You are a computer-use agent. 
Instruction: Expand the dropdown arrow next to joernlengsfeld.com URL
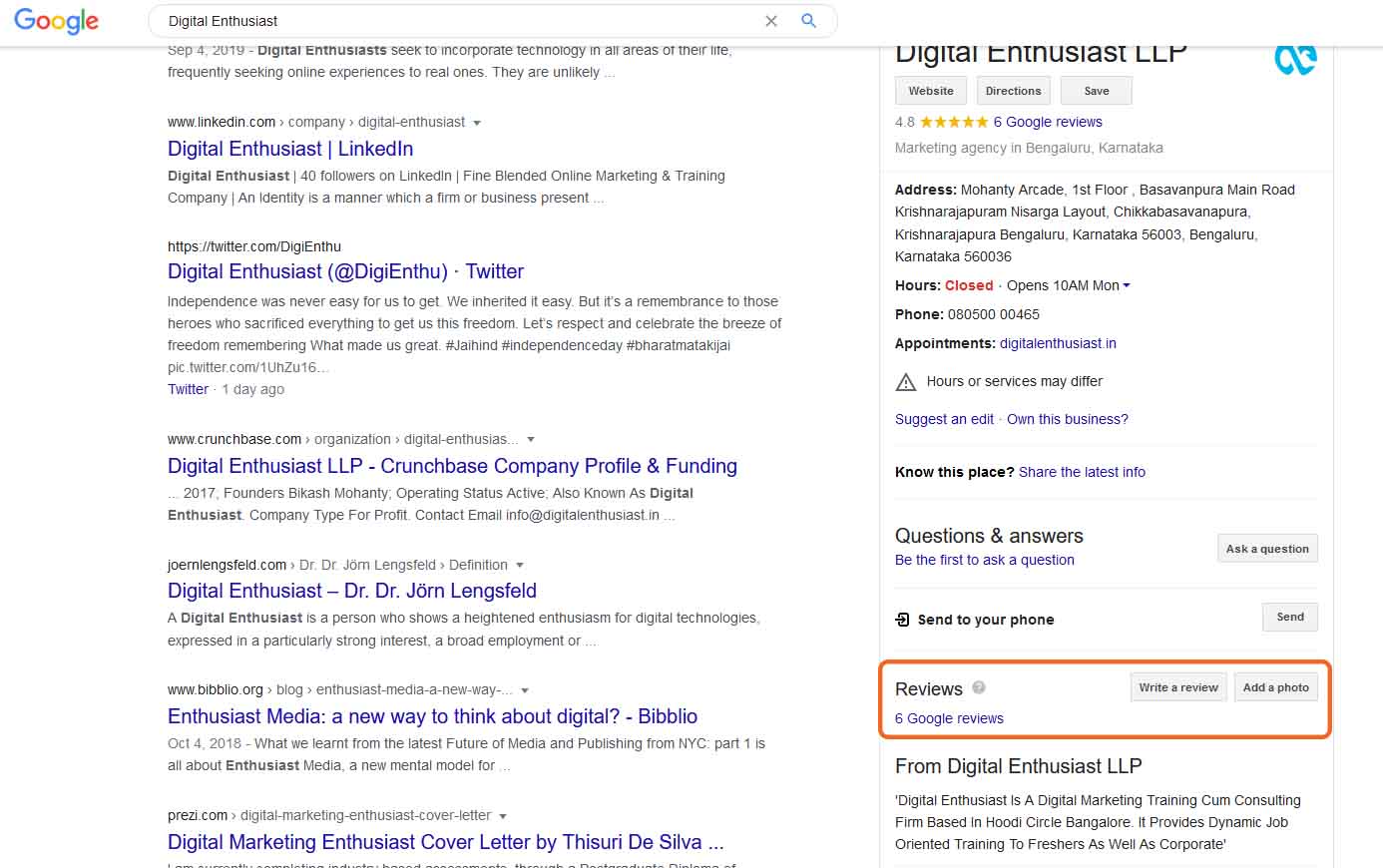(x=520, y=566)
